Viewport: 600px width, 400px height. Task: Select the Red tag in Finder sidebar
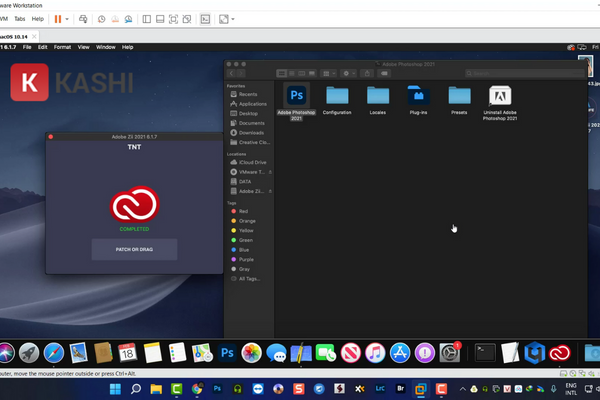(x=243, y=211)
